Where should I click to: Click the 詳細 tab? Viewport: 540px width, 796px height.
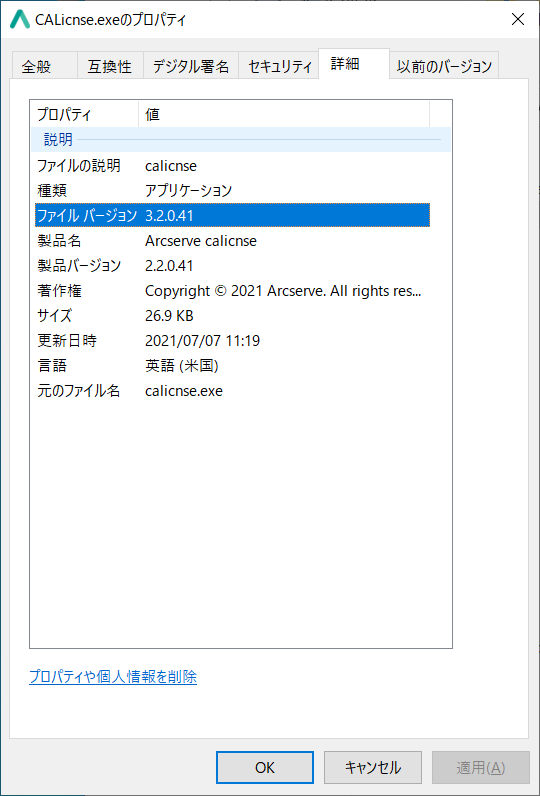click(x=354, y=64)
